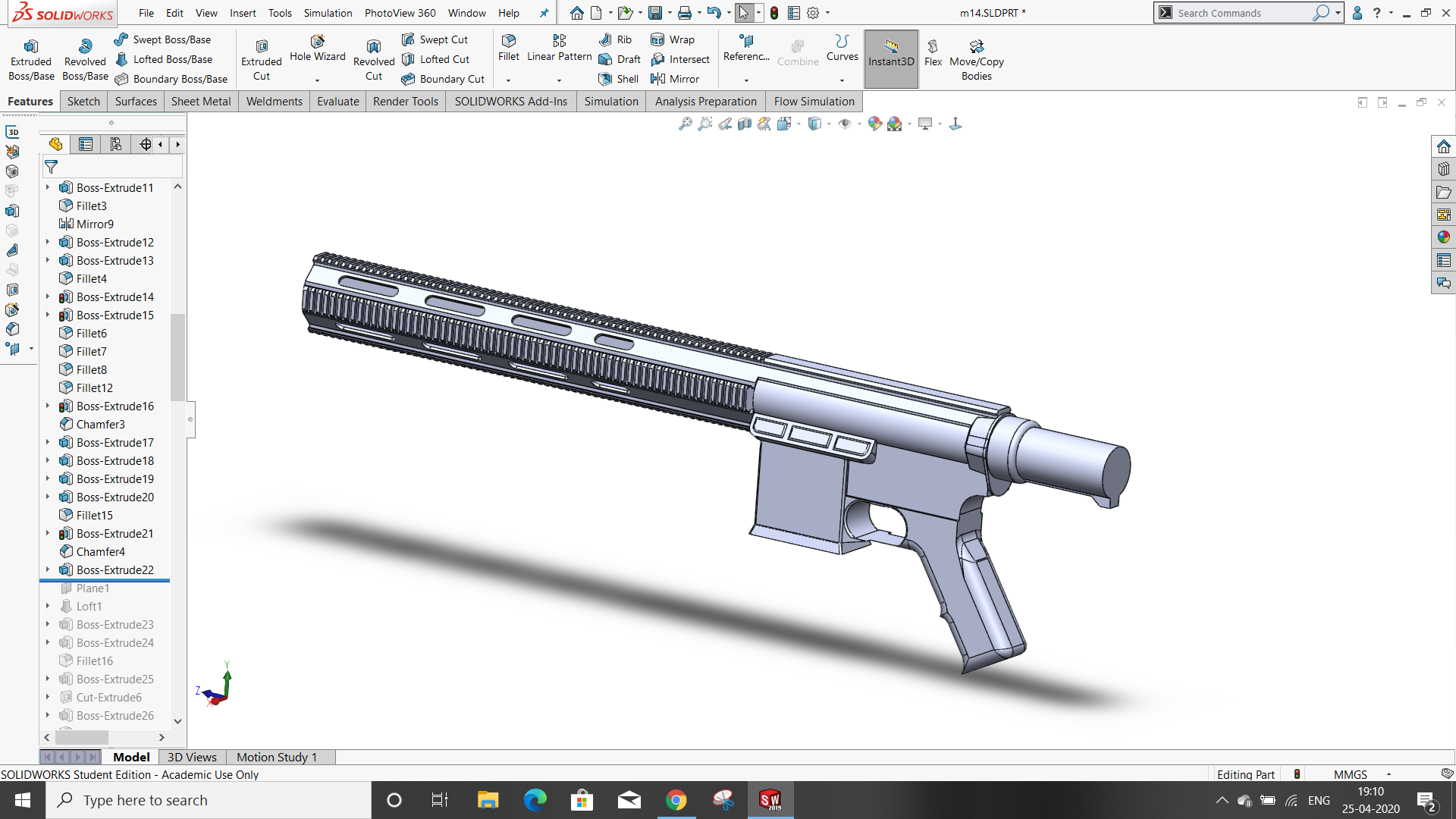Select Boundary Boss/Base command
The width and height of the screenshot is (1456, 819).
[x=171, y=79]
